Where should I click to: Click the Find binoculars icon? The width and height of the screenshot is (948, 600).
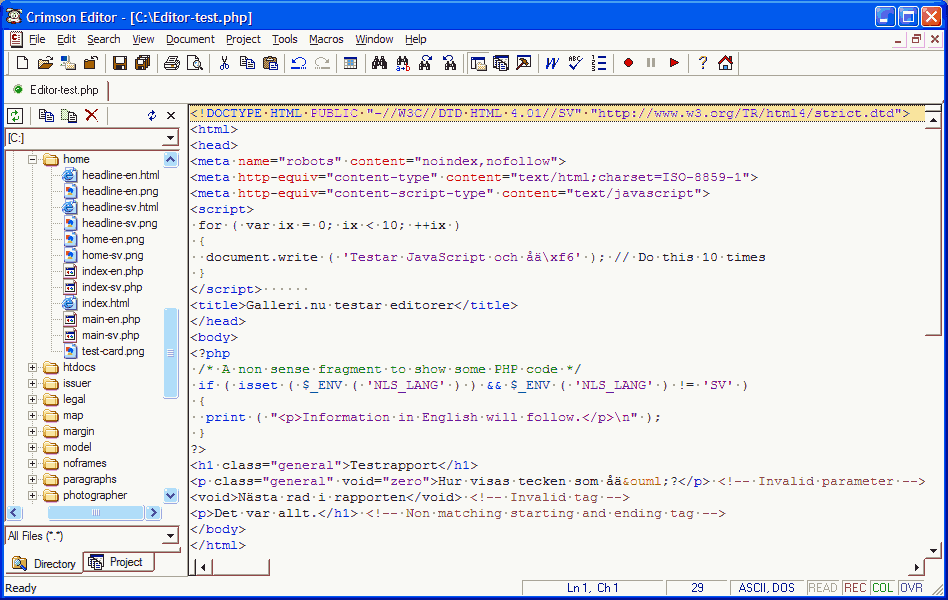point(379,63)
